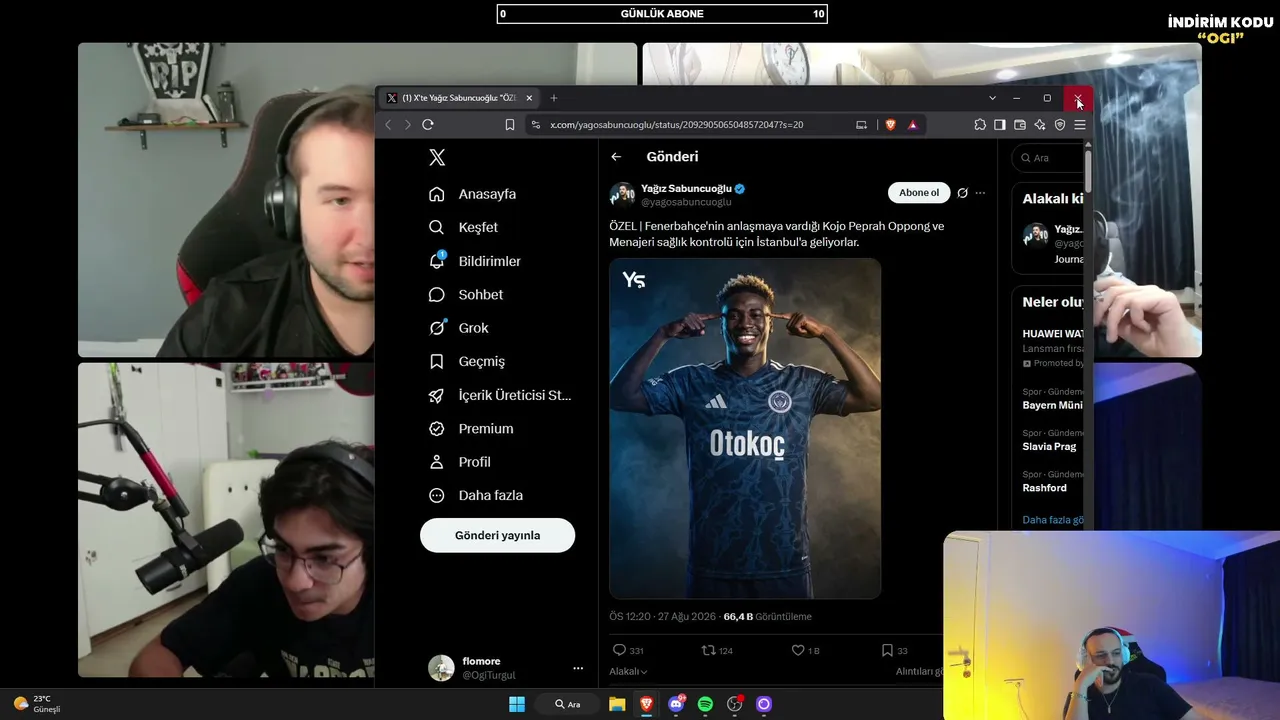Open Brave Wallet icon

point(1020,125)
